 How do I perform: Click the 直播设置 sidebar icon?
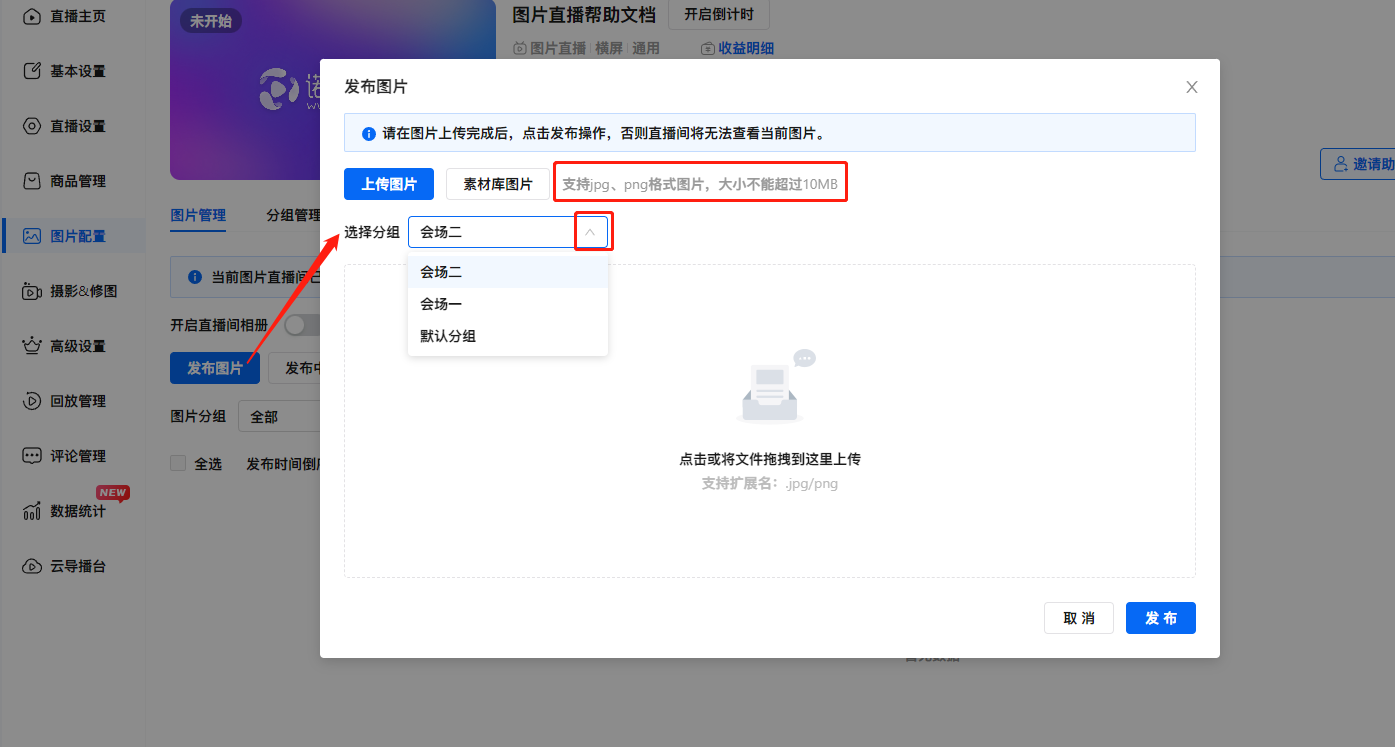pyautogui.click(x=32, y=126)
